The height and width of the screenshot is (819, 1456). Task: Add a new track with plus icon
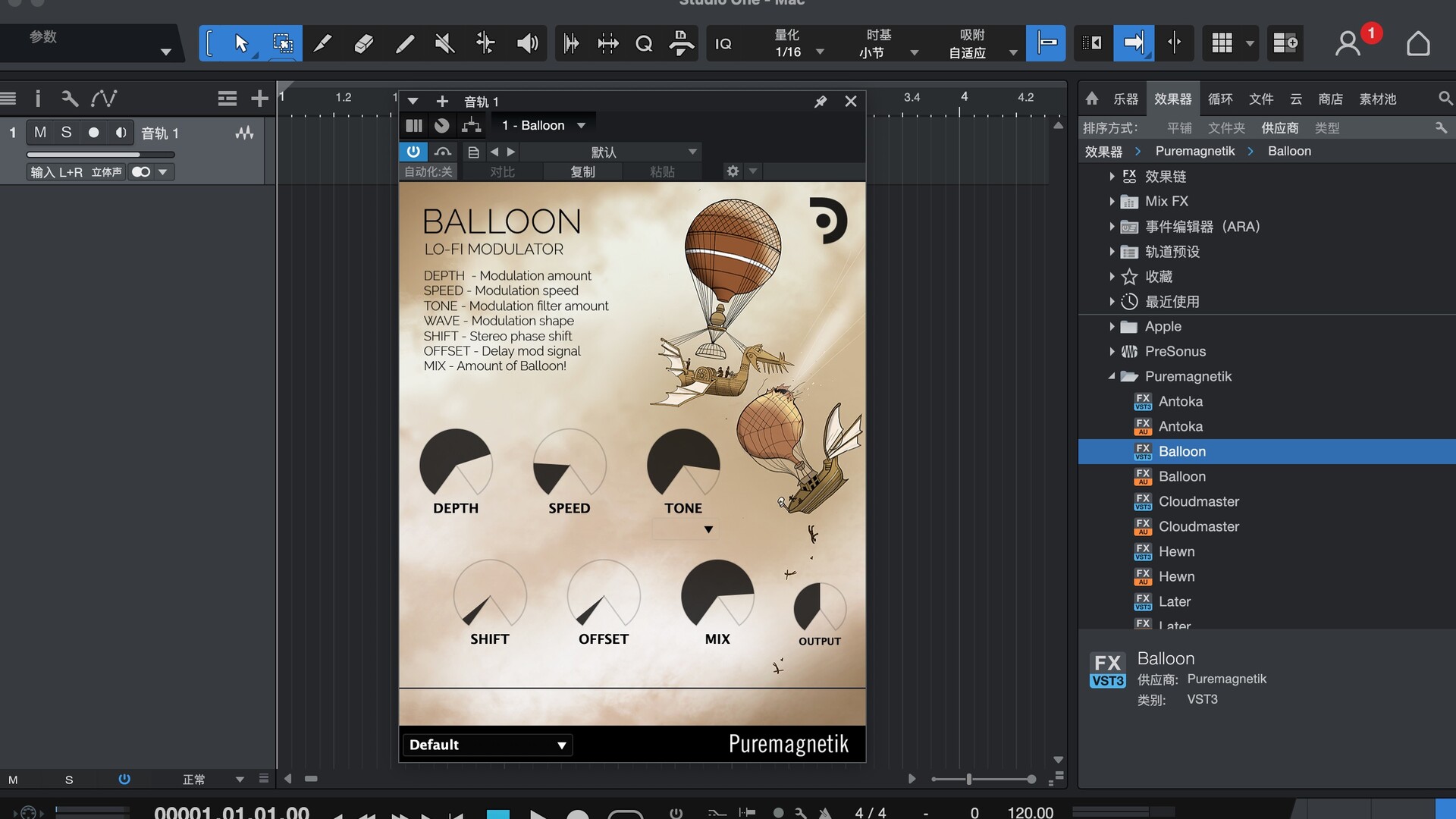(259, 99)
